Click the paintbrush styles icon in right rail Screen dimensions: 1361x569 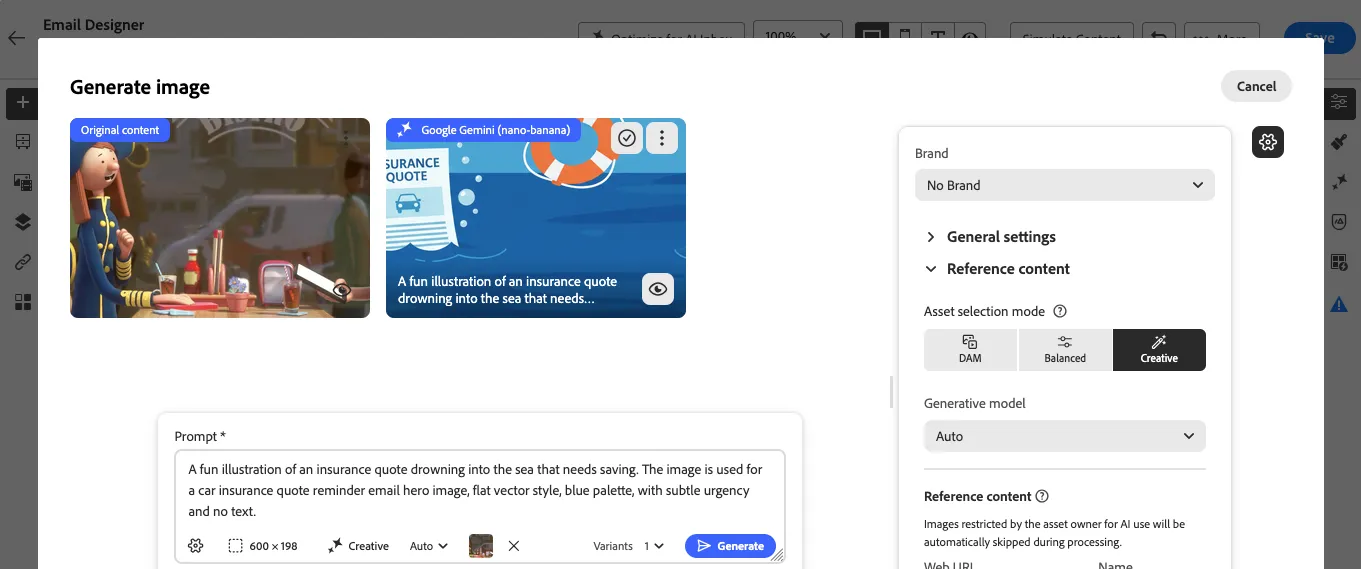(1339, 142)
